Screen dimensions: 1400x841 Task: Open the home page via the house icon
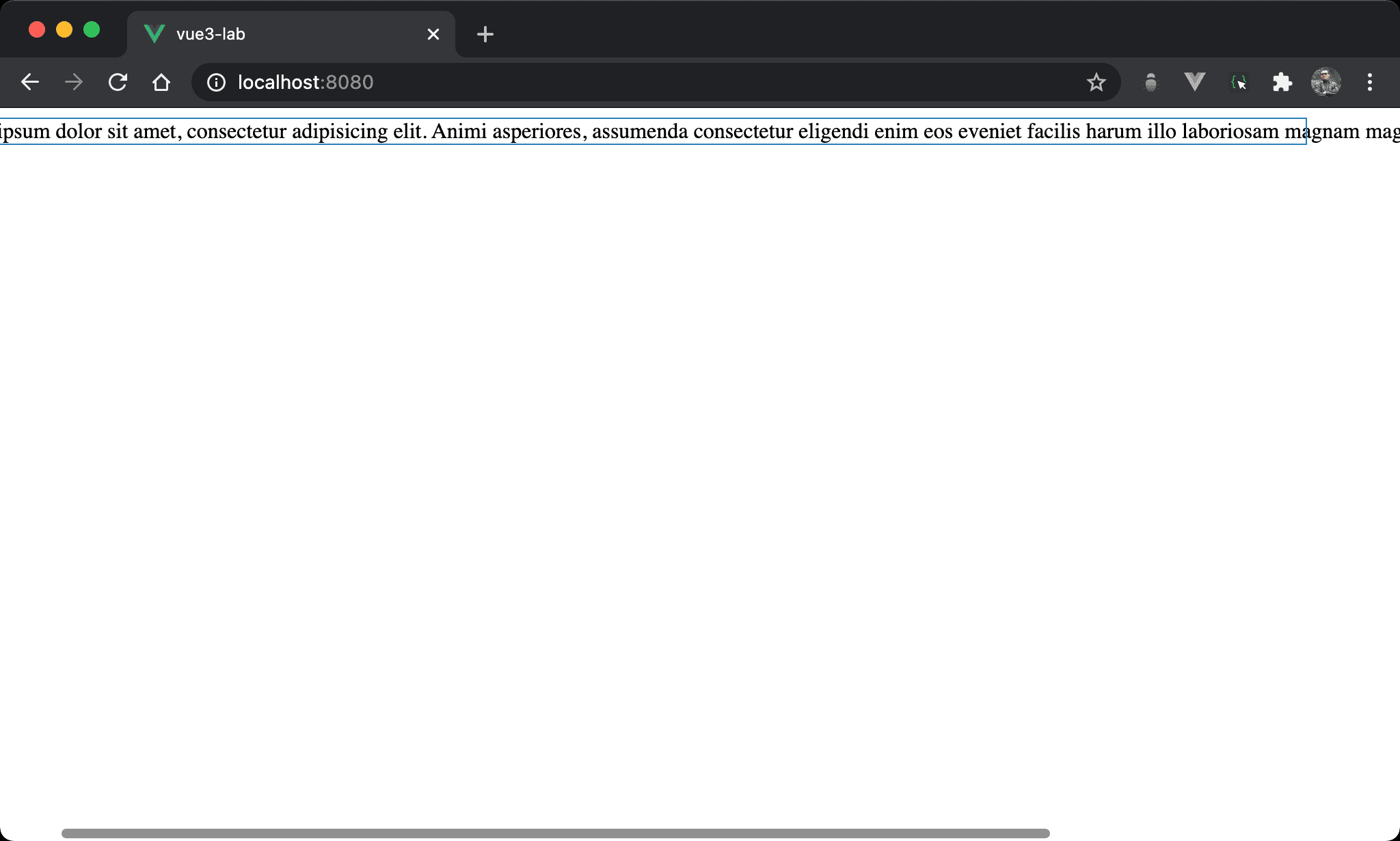click(x=161, y=83)
